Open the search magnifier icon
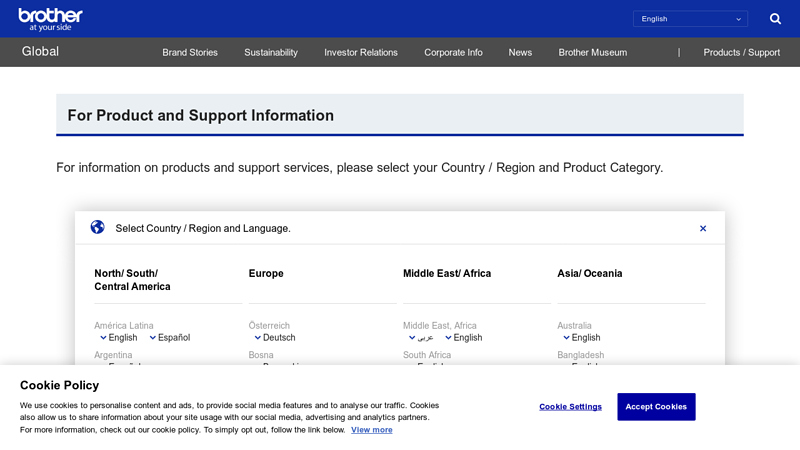800x450 pixels. [775, 19]
